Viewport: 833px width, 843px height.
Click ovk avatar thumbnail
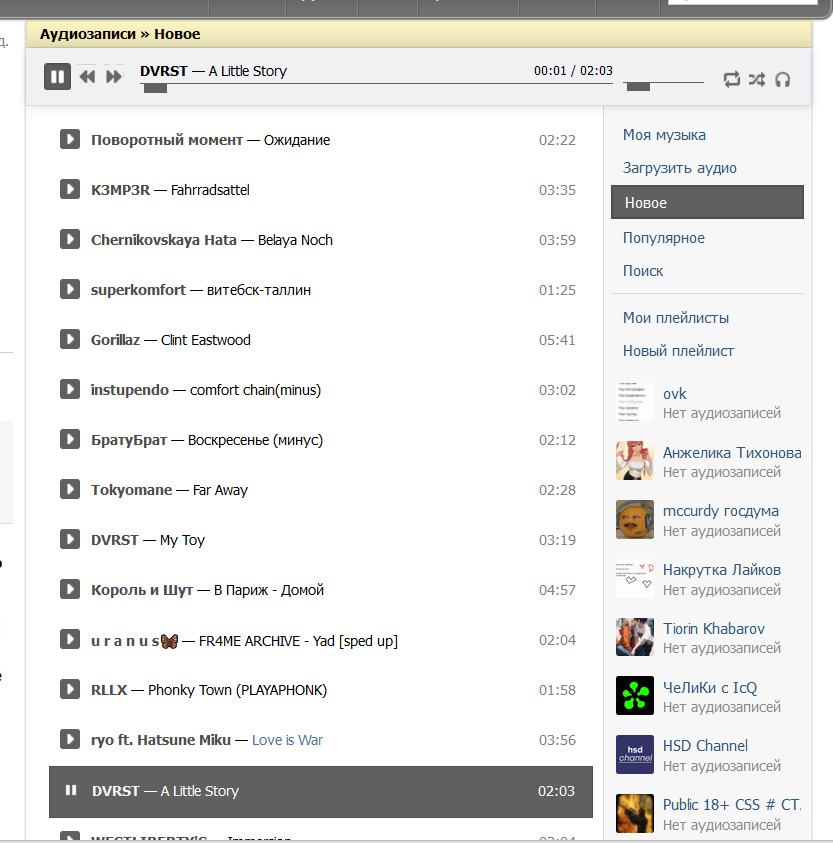tap(635, 402)
